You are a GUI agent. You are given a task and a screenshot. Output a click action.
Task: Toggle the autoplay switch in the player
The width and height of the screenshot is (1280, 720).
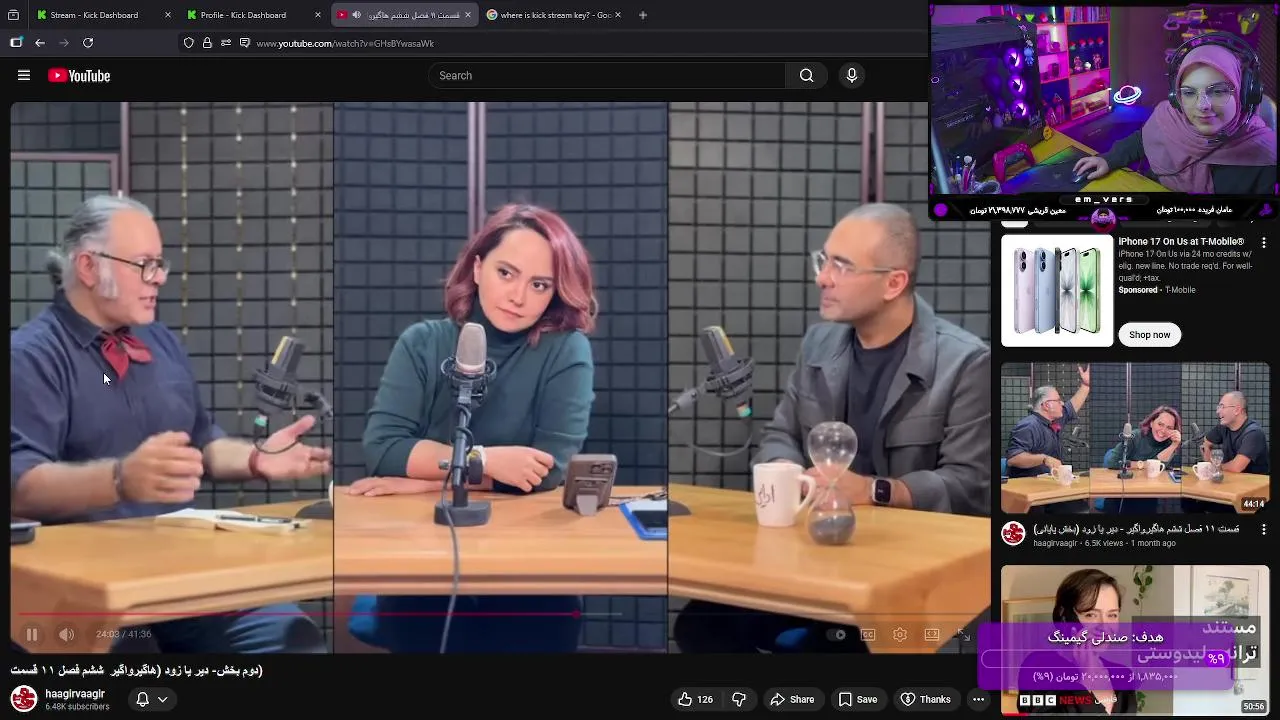pos(836,634)
